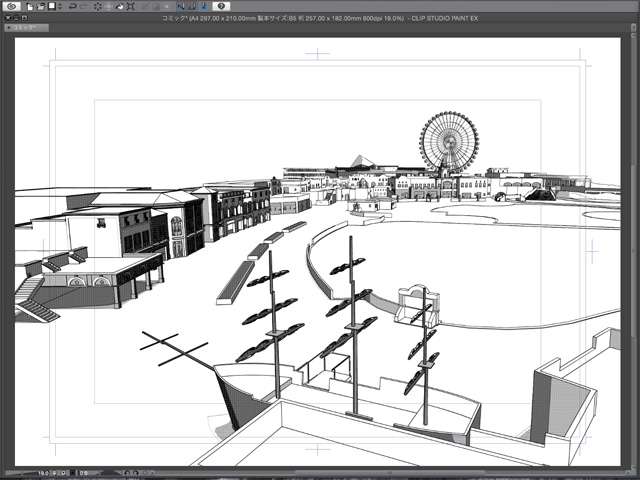Click the rotation angle field showing 0.0

click(x=83, y=473)
